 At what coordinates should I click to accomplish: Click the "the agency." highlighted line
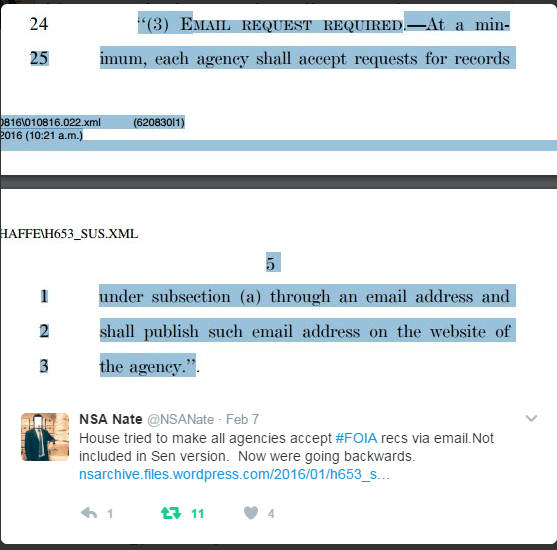tap(148, 365)
